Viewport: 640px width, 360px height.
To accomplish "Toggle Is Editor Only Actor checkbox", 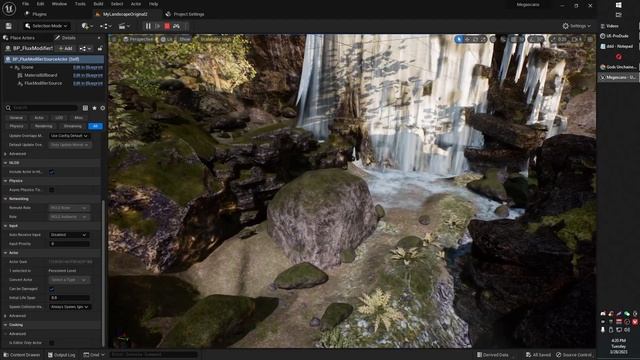I will [52, 343].
